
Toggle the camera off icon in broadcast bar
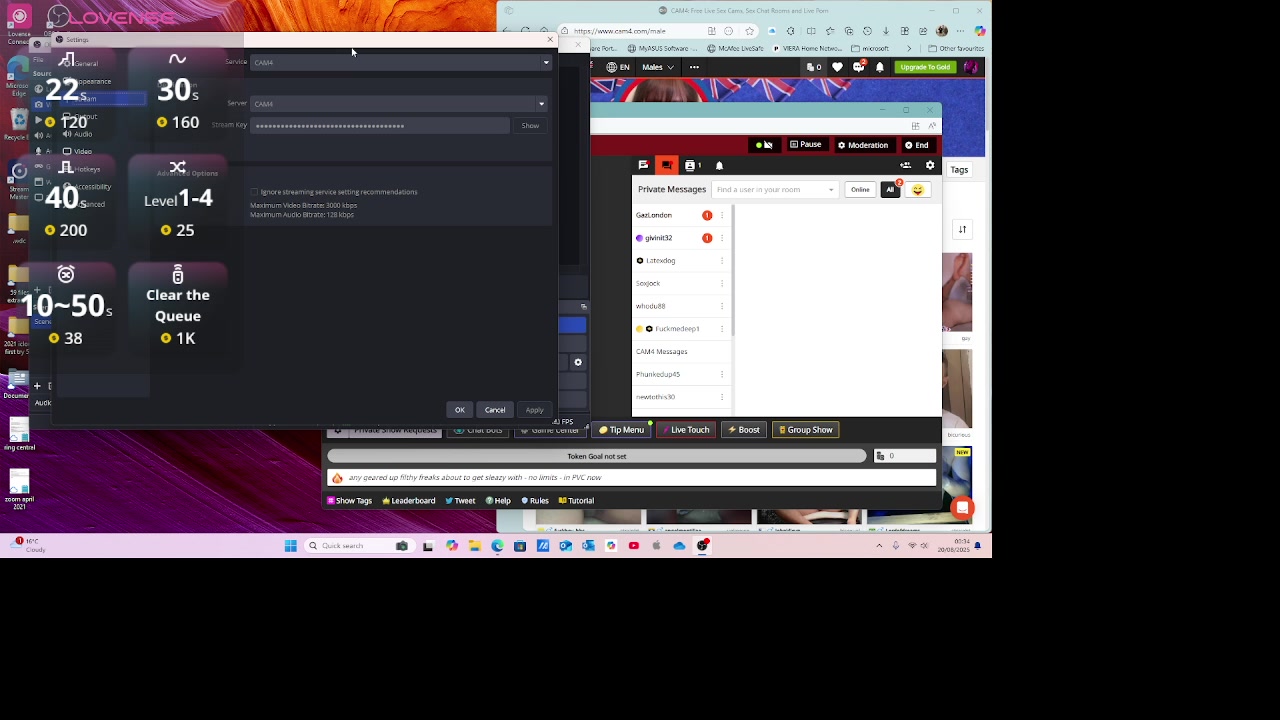(x=764, y=145)
